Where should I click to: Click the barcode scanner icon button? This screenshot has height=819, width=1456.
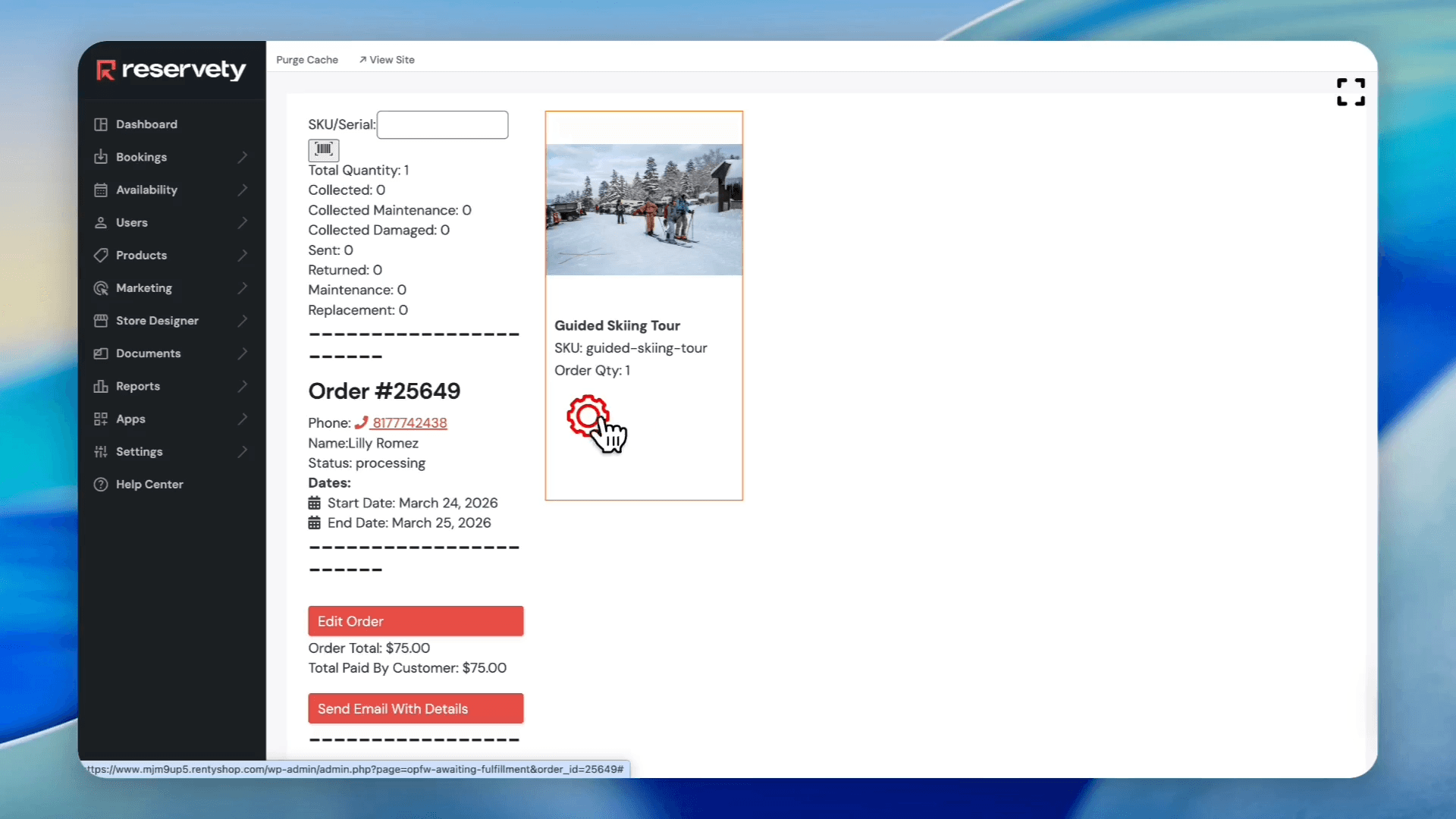(324, 149)
